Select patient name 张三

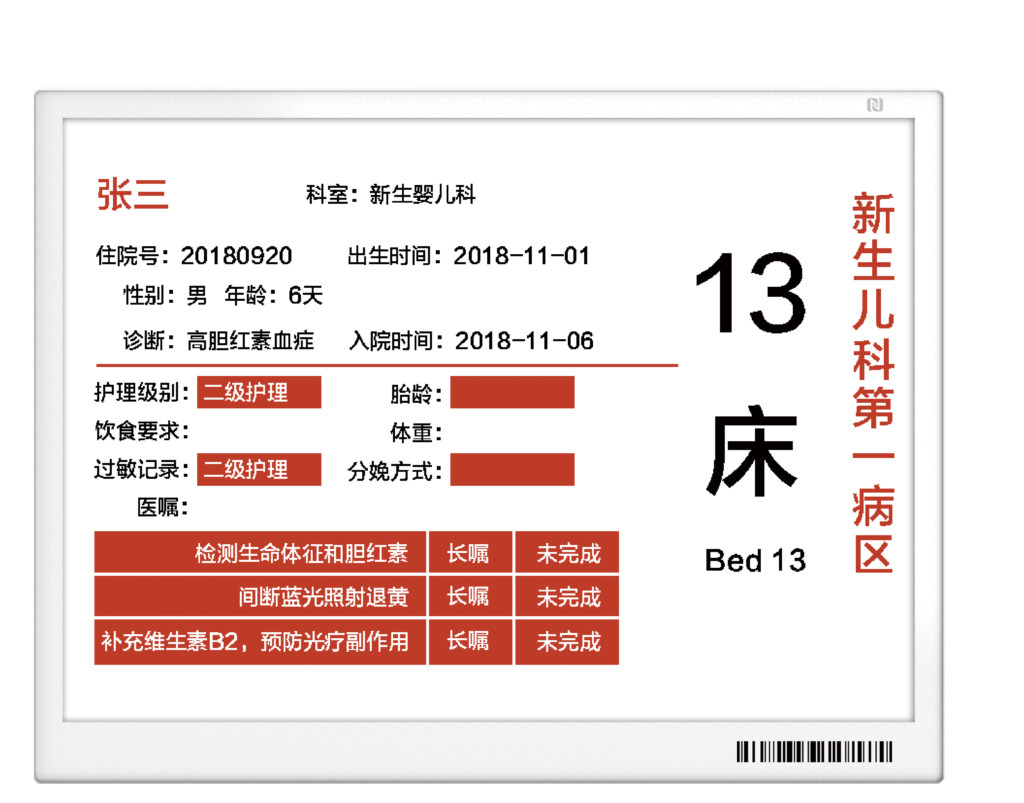click(133, 195)
